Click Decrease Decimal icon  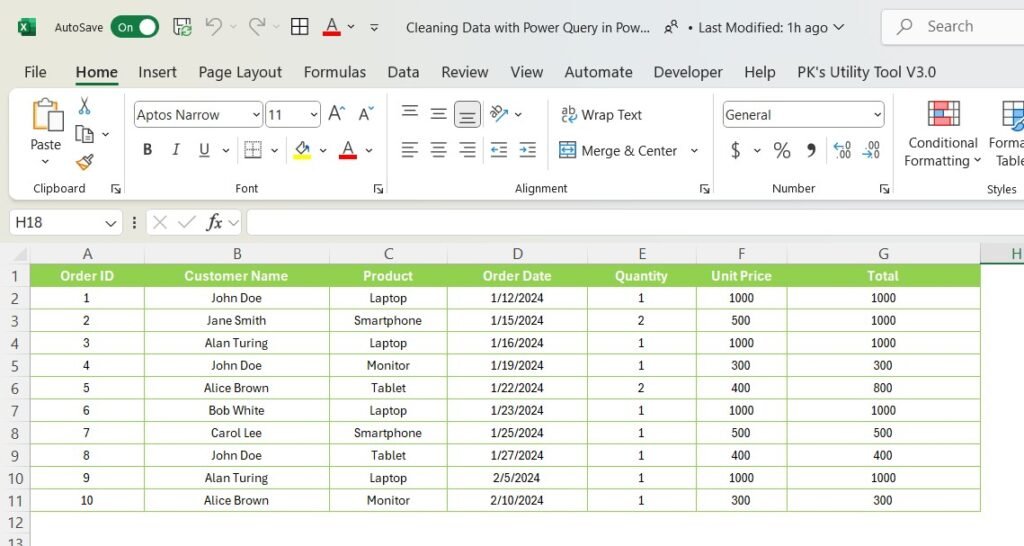click(x=871, y=150)
